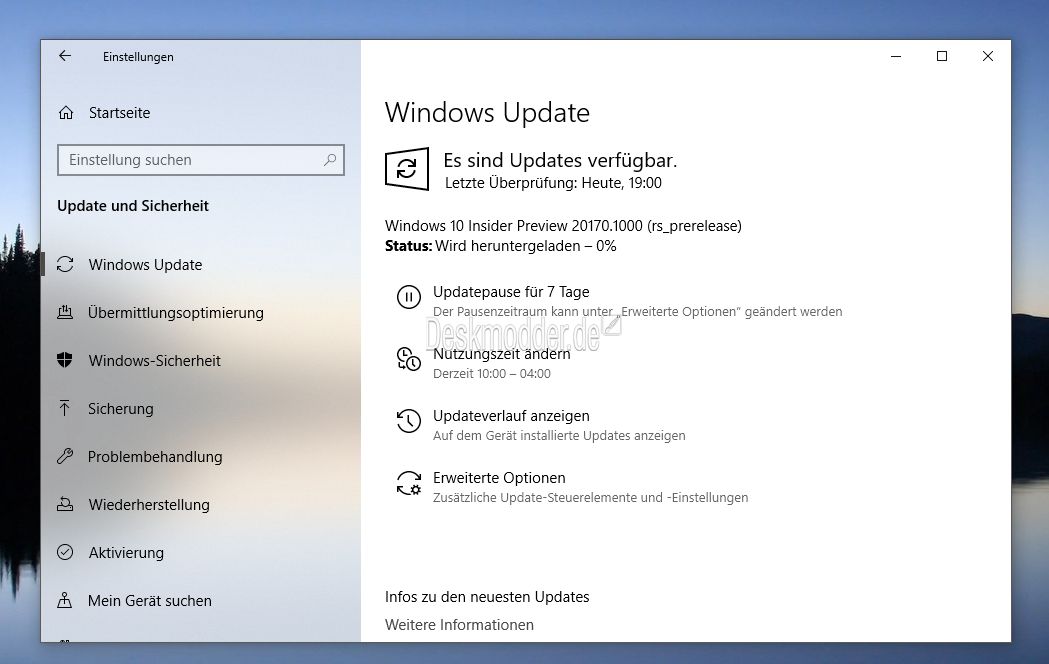The image size is (1049, 664).
Task: Maximize the Einstellungen window
Action: [941, 57]
